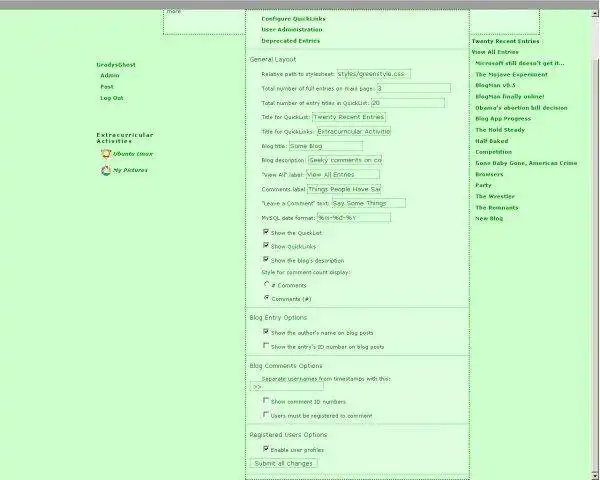This screenshot has width=600, height=480.
Task: Click the username separator field
Action: click(287, 387)
